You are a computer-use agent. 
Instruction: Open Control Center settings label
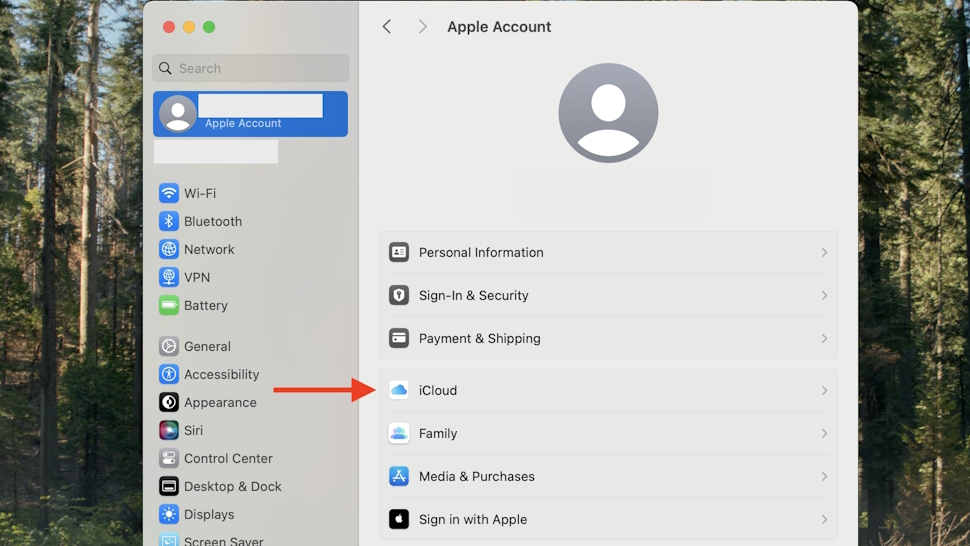(x=228, y=458)
